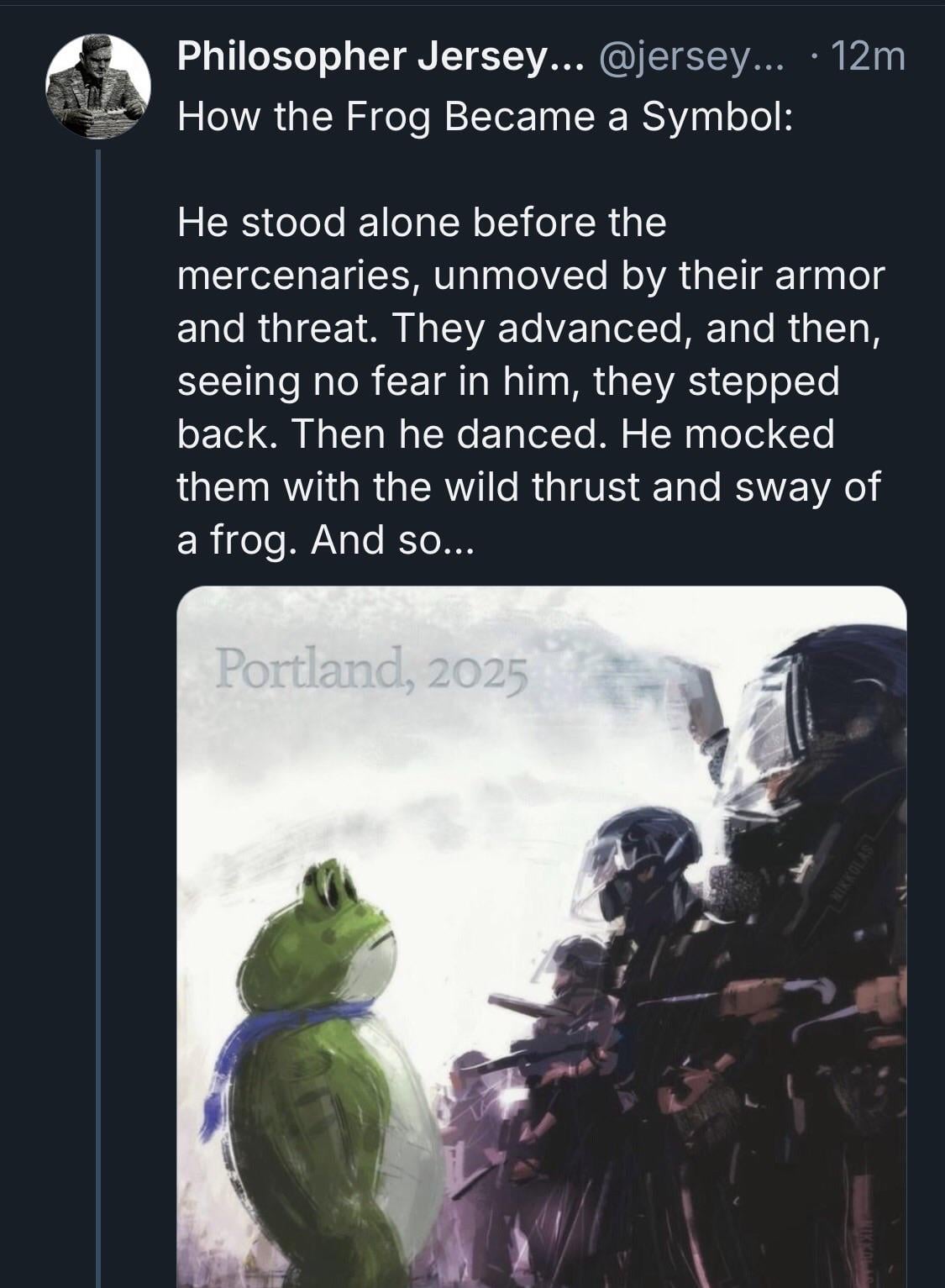
Task: Open the Philosopher Jersey profile avatar
Action: click(x=97, y=86)
